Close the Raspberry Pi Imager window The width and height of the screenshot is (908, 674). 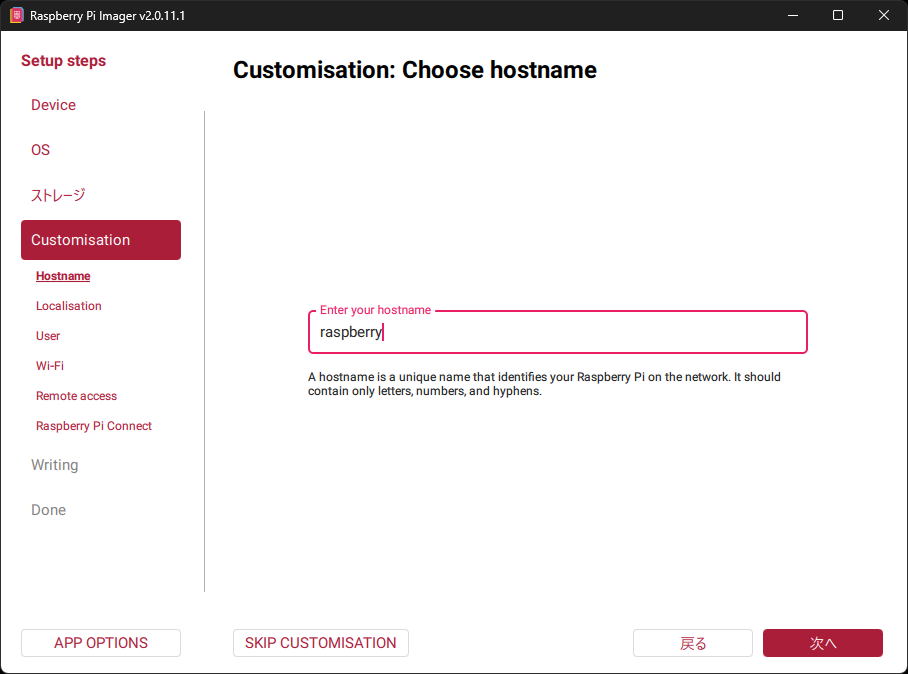[x=884, y=15]
